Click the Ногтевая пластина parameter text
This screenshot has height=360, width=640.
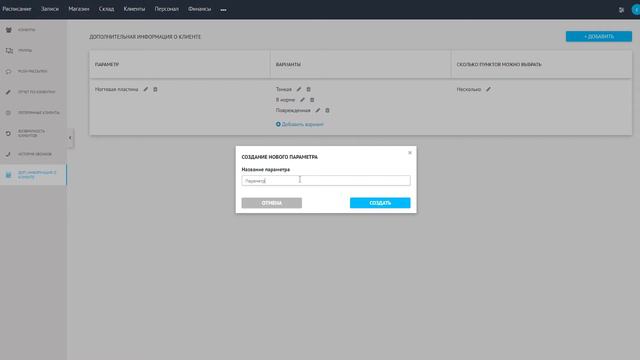coord(116,89)
